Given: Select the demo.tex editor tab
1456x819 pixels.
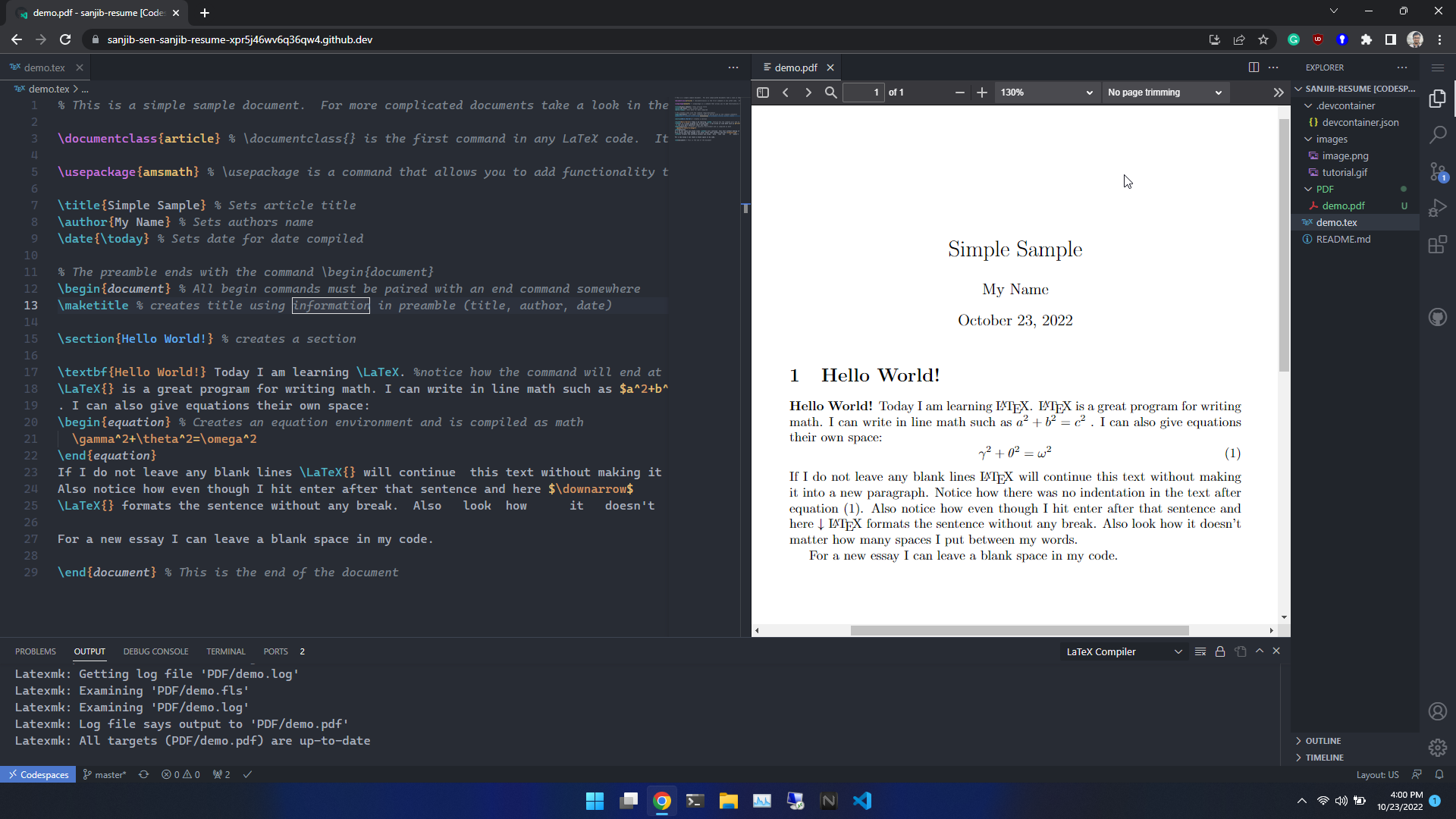Looking at the screenshot, I should pyautogui.click(x=44, y=67).
